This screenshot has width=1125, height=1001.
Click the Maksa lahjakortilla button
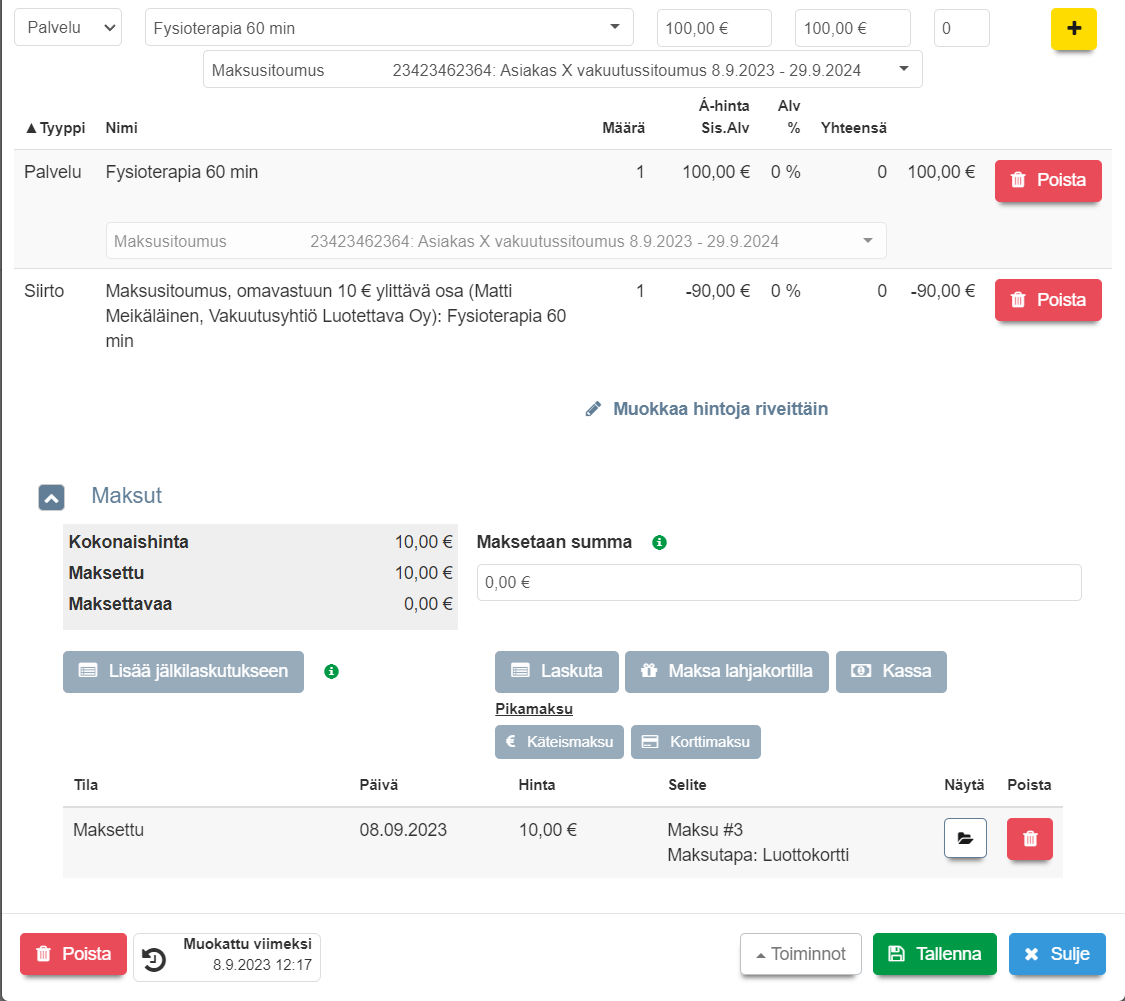pyautogui.click(x=726, y=671)
